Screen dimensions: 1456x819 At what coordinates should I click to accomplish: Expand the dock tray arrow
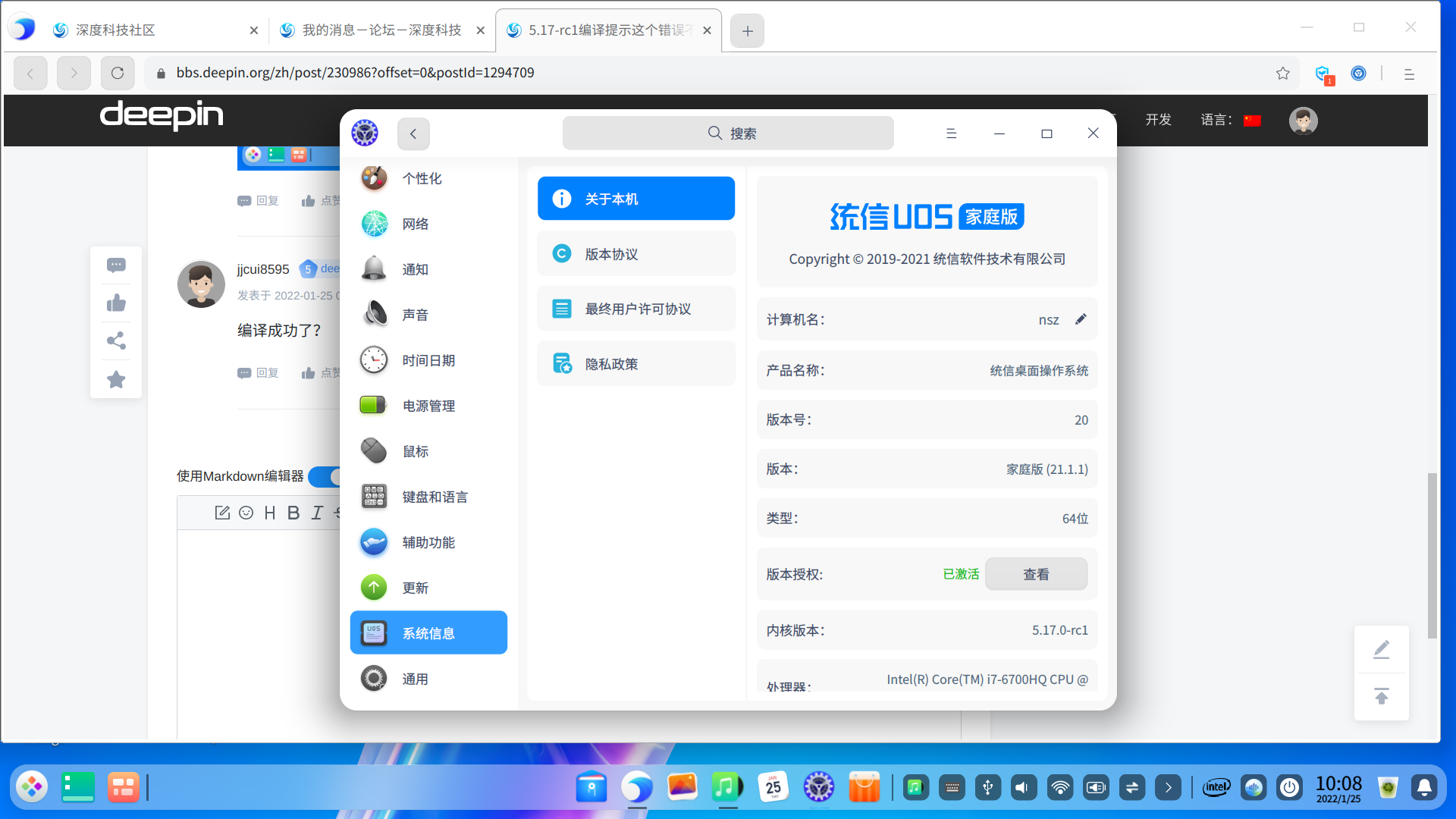(x=1168, y=788)
